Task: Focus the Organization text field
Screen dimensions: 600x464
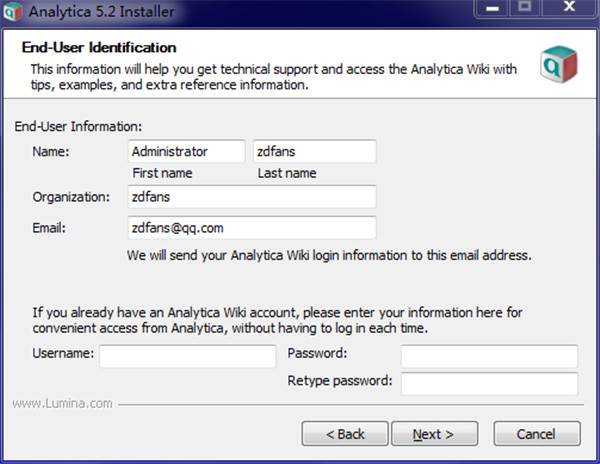Action: (x=251, y=197)
